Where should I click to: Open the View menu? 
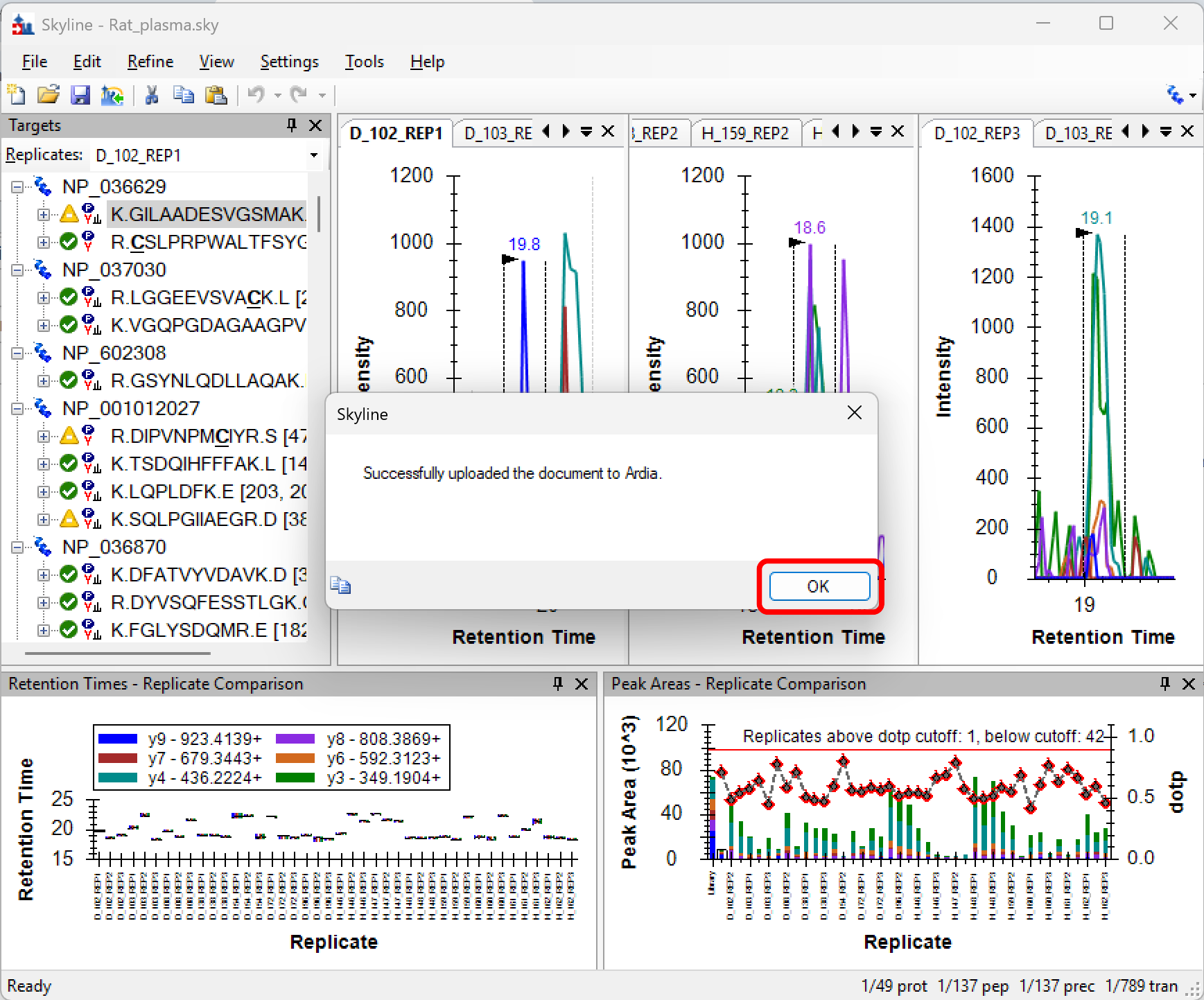216,62
